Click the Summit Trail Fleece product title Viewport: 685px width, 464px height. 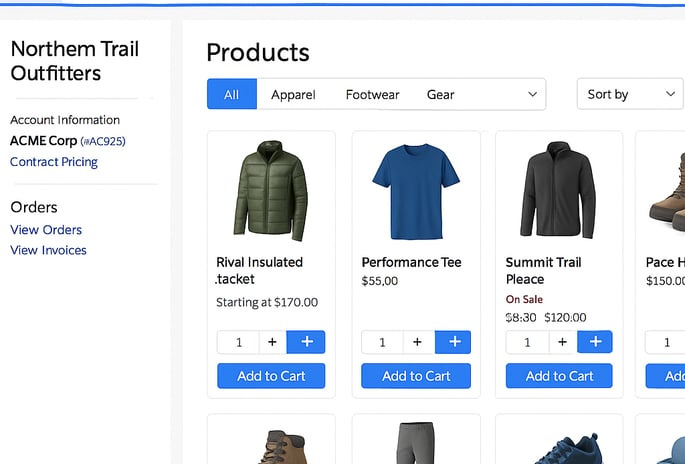click(x=543, y=270)
